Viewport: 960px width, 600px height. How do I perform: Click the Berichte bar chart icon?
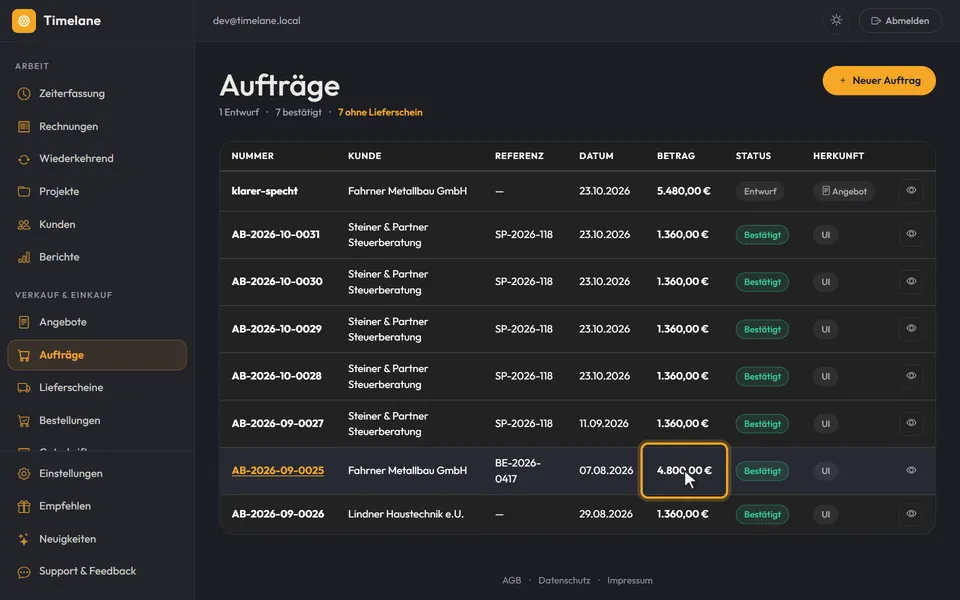click(24, 257)
